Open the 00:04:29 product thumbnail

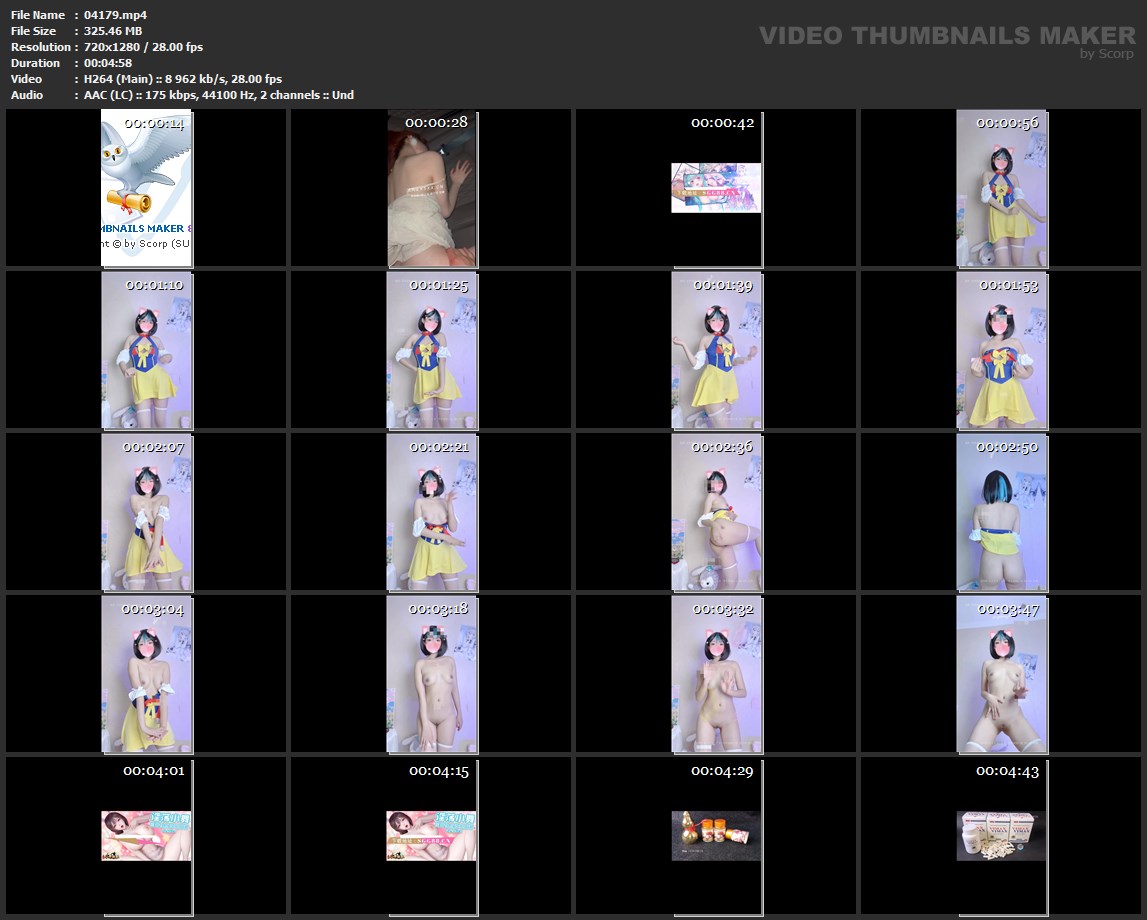tap(716, 836)
